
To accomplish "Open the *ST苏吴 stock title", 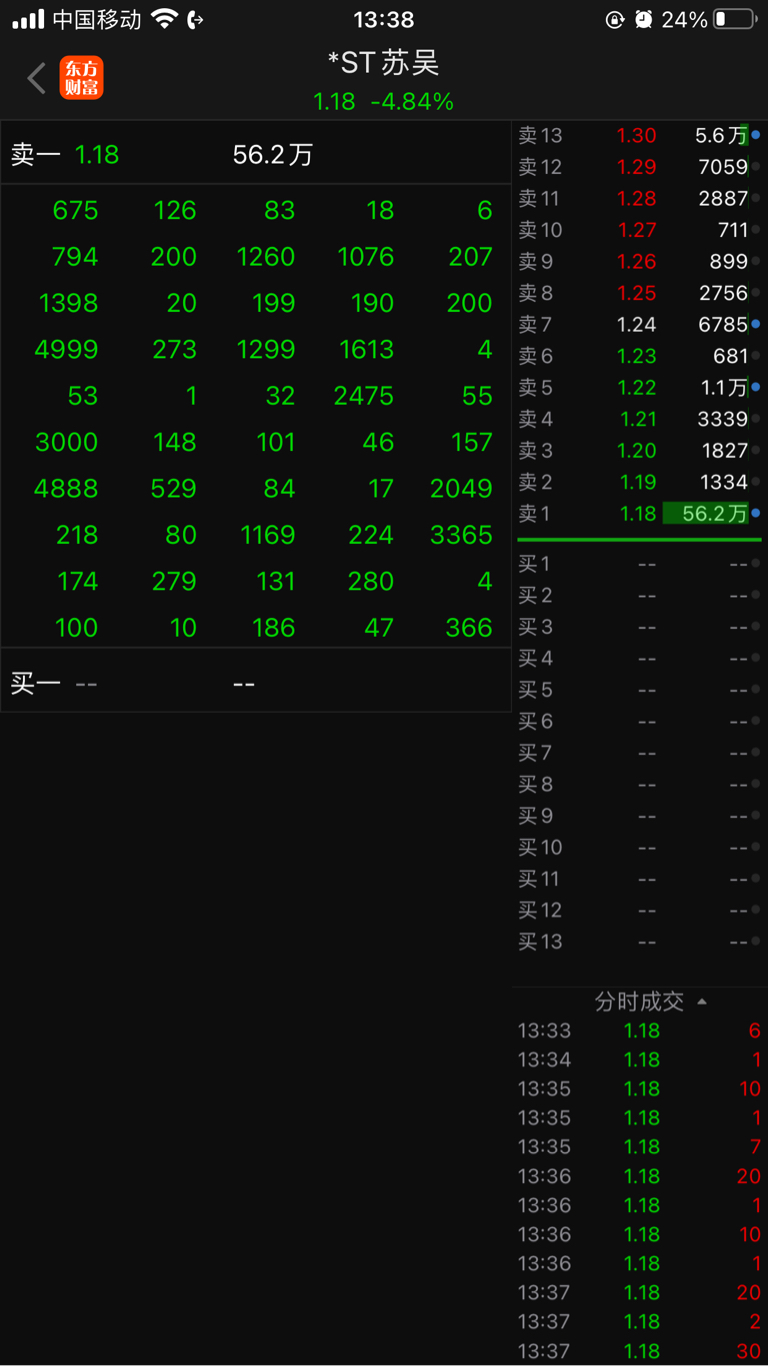I will (384, 63).
